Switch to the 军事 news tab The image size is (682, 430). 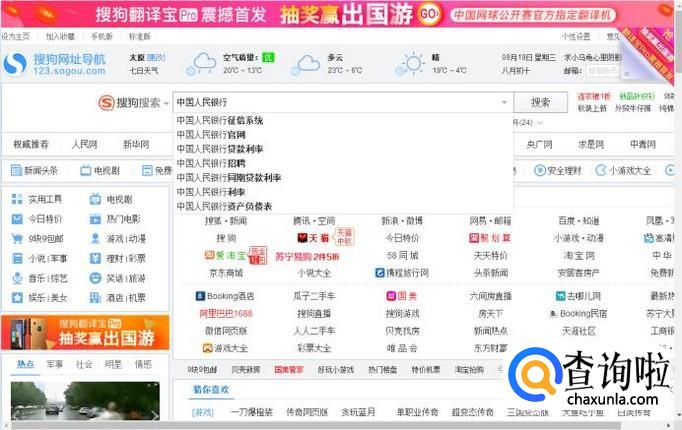(55, 364)
